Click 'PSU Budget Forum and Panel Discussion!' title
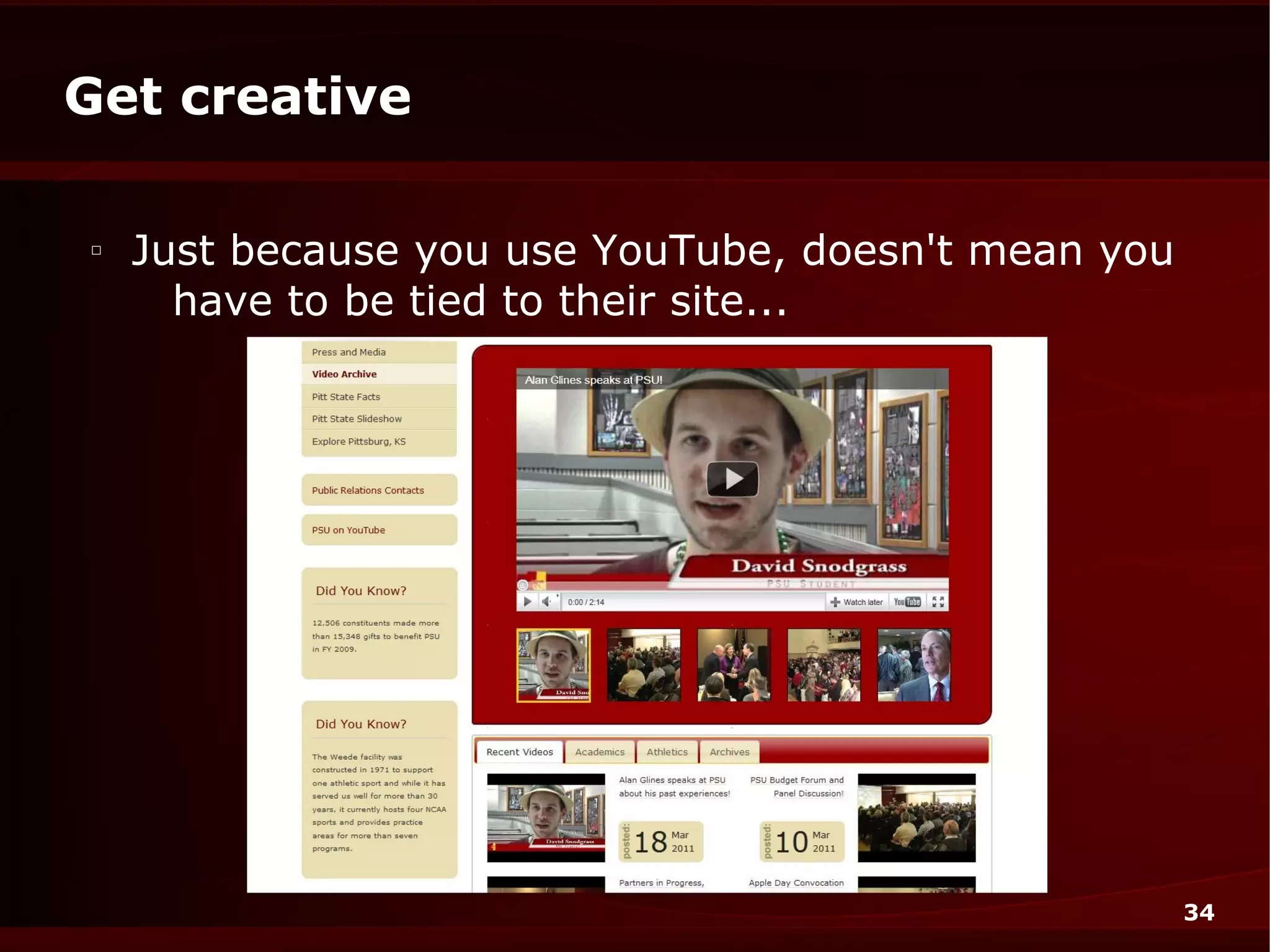The height and width of the screenshot is (952, 1270). click(797, 787)
